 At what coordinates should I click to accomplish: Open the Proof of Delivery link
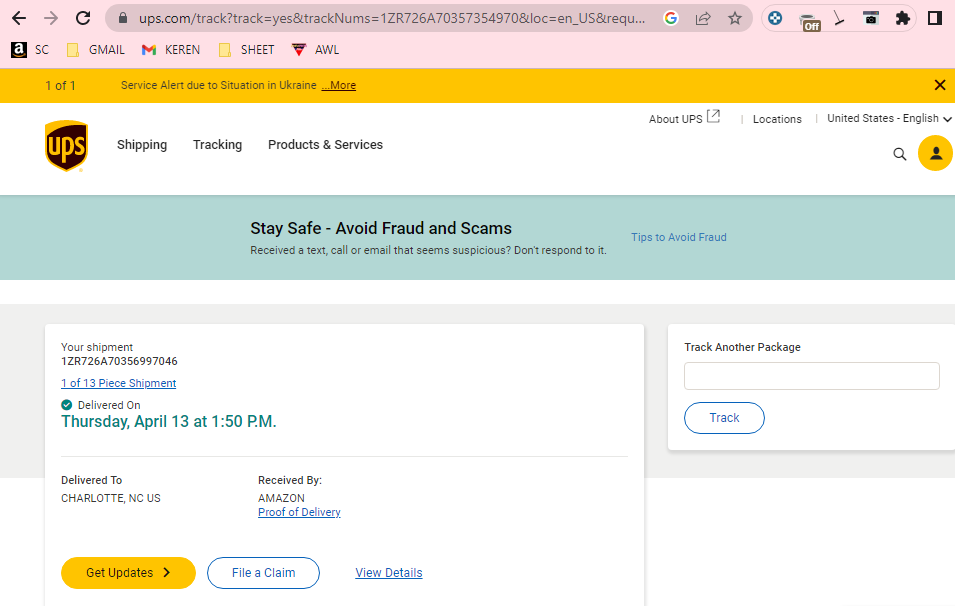click(x=299, y=512)
